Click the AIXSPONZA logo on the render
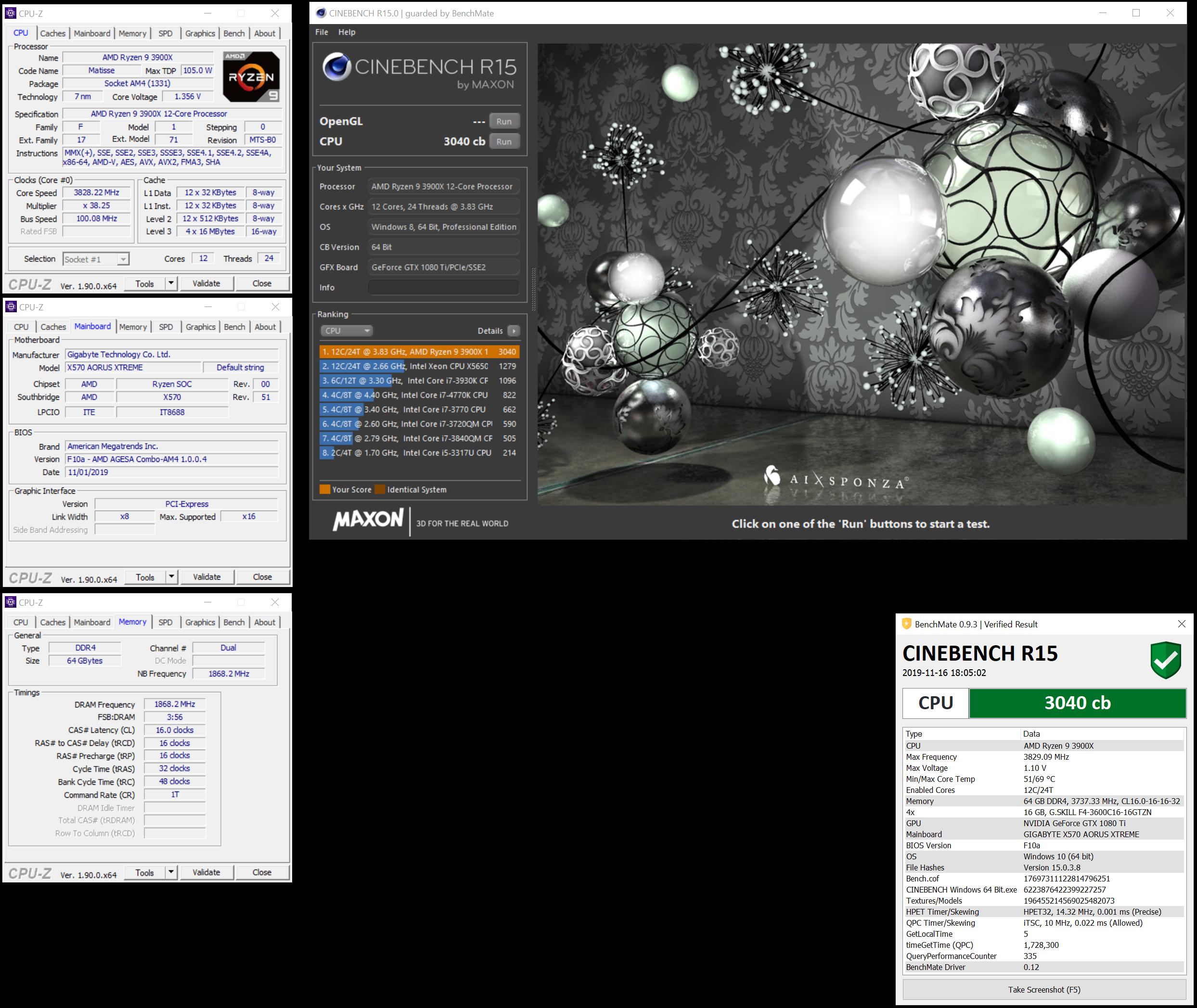 point(836,479)
